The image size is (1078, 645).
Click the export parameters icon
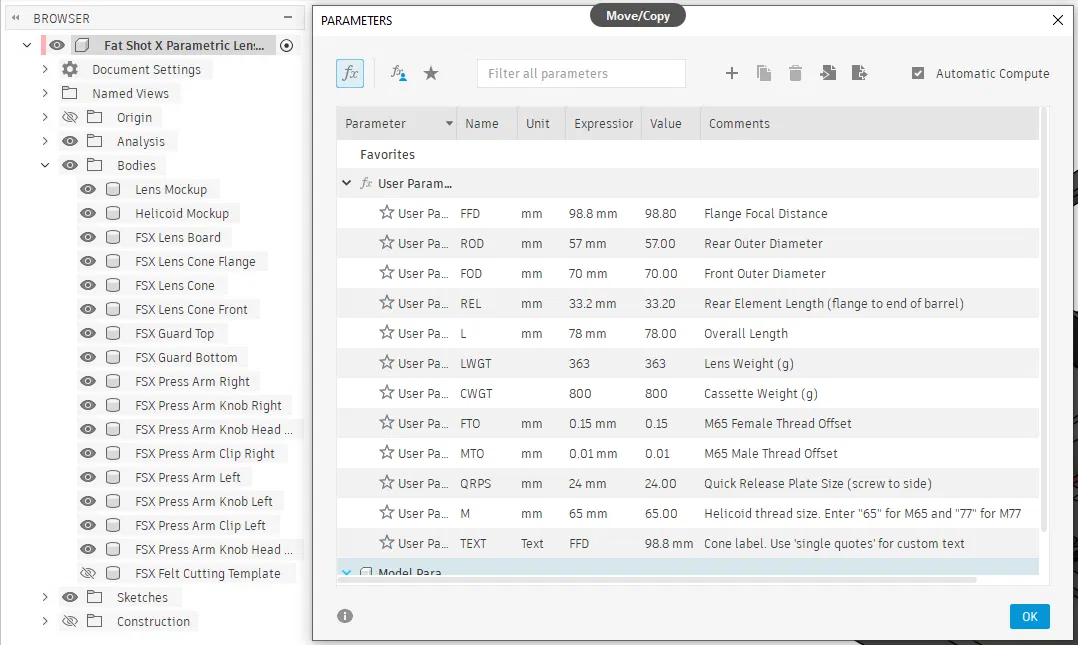click(859, 74)
